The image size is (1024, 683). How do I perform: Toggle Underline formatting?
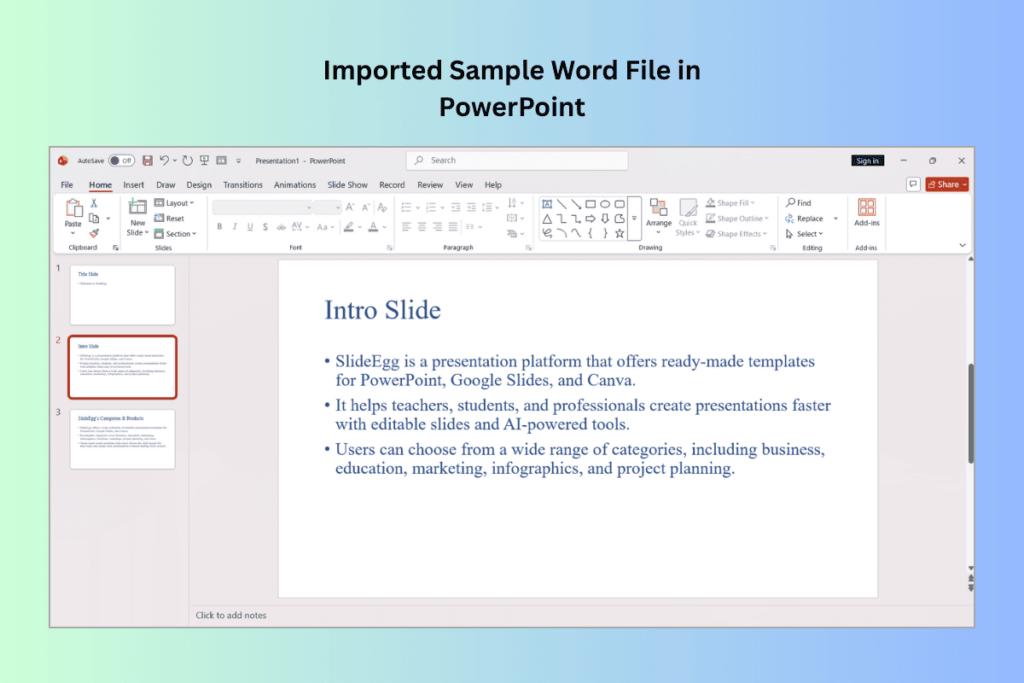(x=249, y=227)
